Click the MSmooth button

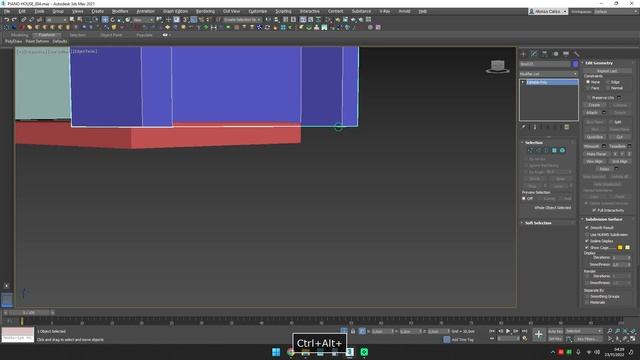click(592, 146)
